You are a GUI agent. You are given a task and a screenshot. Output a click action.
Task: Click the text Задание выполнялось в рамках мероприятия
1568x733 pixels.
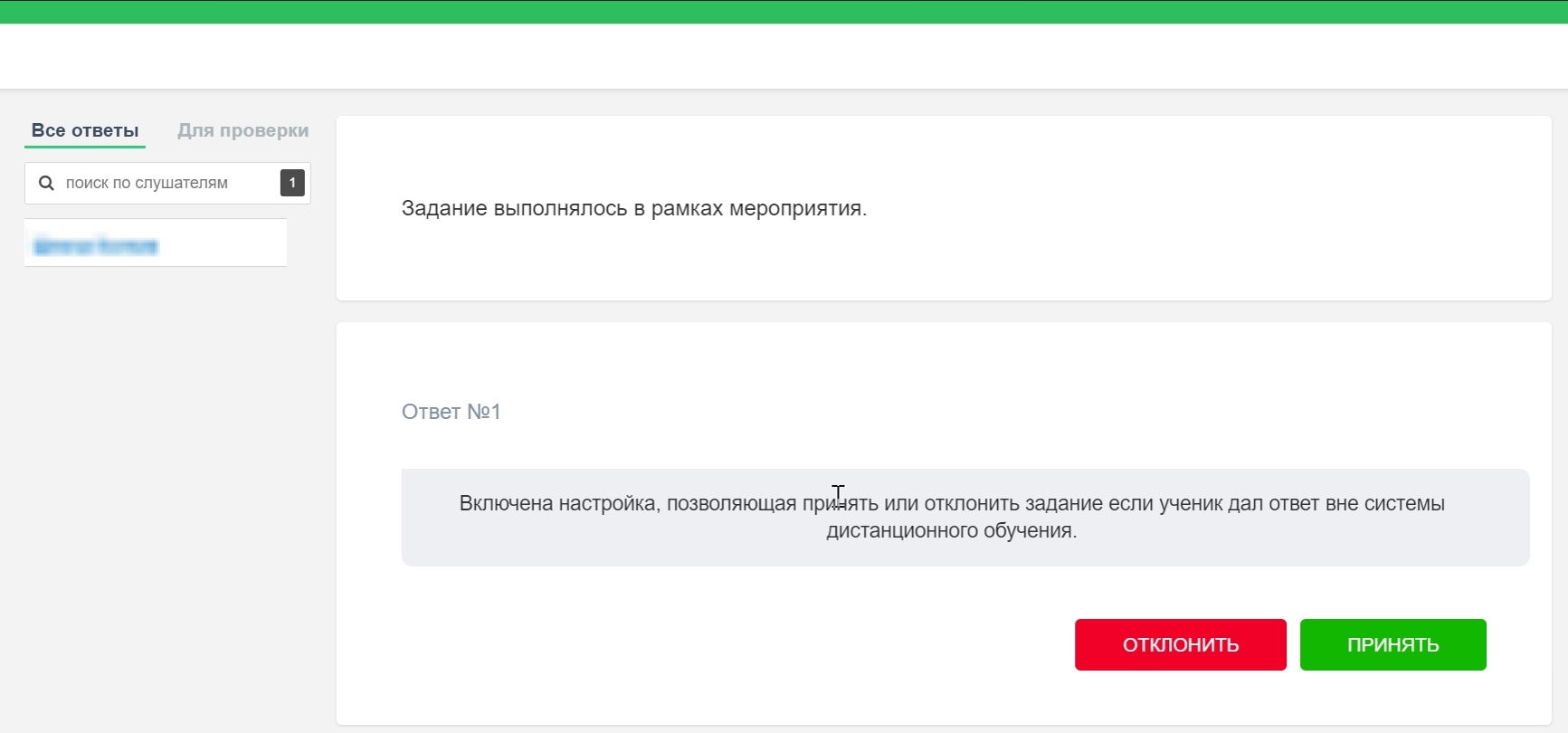pyautogui.click(x=633, y=208)
